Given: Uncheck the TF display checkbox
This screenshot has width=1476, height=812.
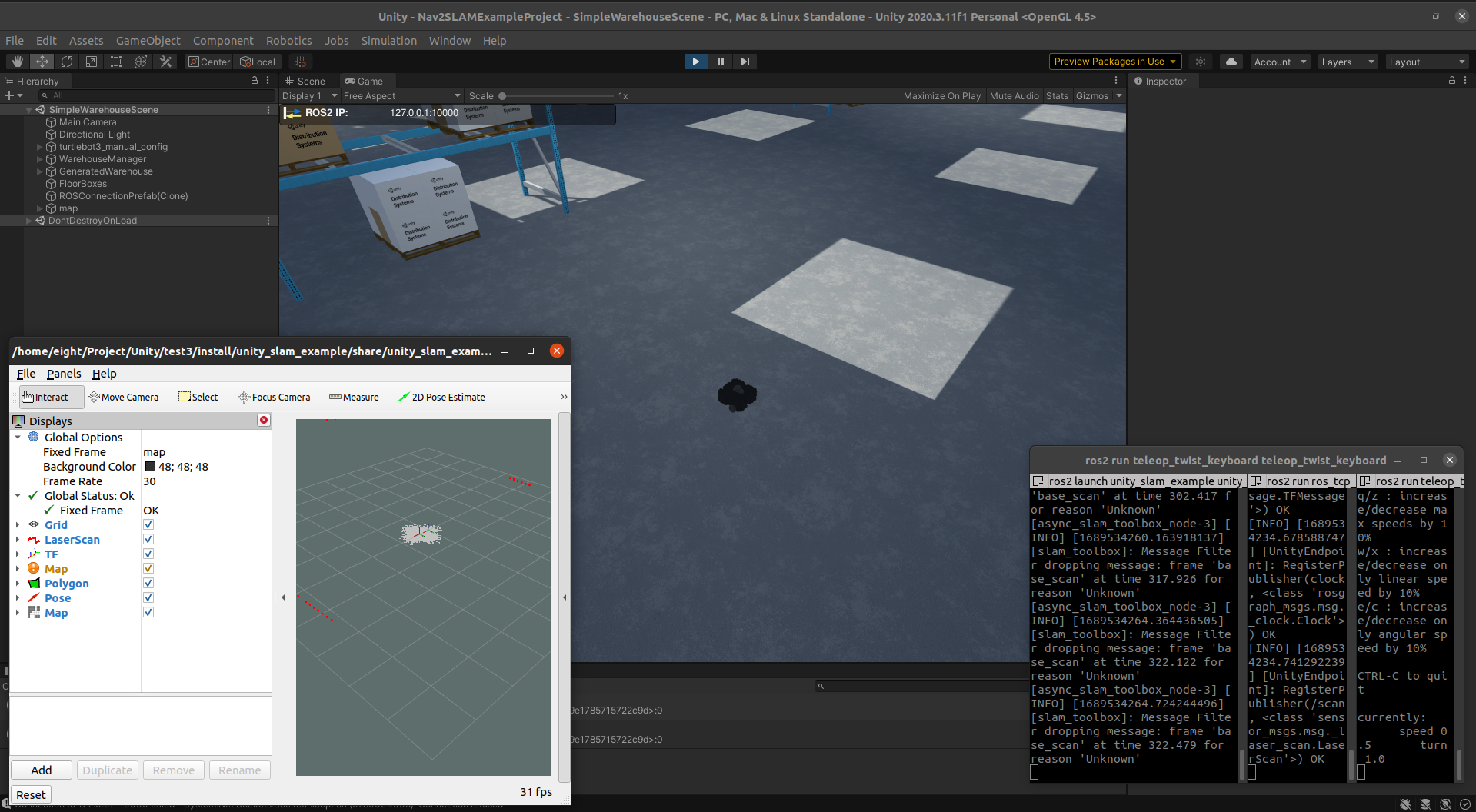Looking at the screenshot, I should click(148, 554).
